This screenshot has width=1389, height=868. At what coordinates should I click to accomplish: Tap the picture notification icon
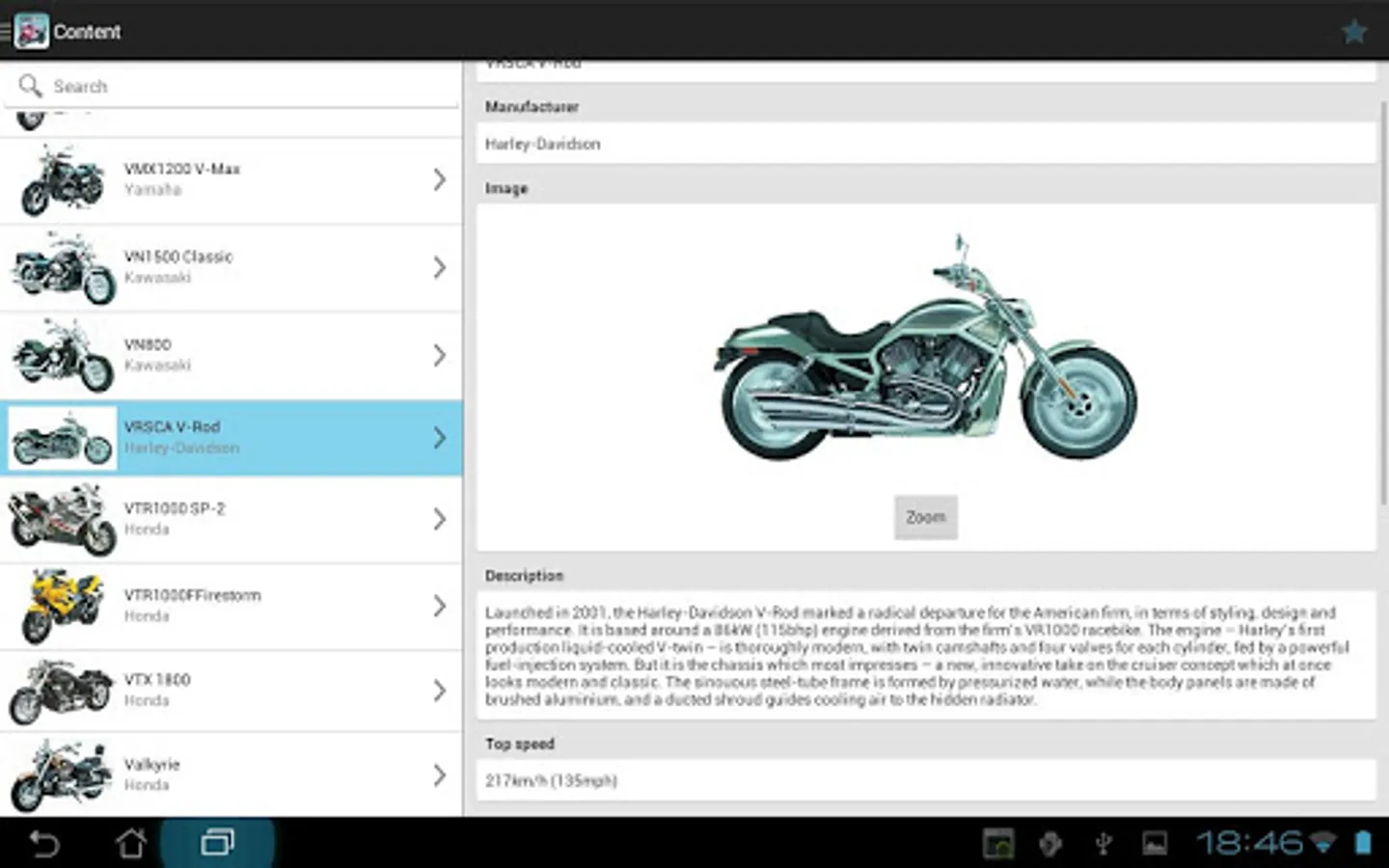pyautogui.click(x=1155, y=844)
